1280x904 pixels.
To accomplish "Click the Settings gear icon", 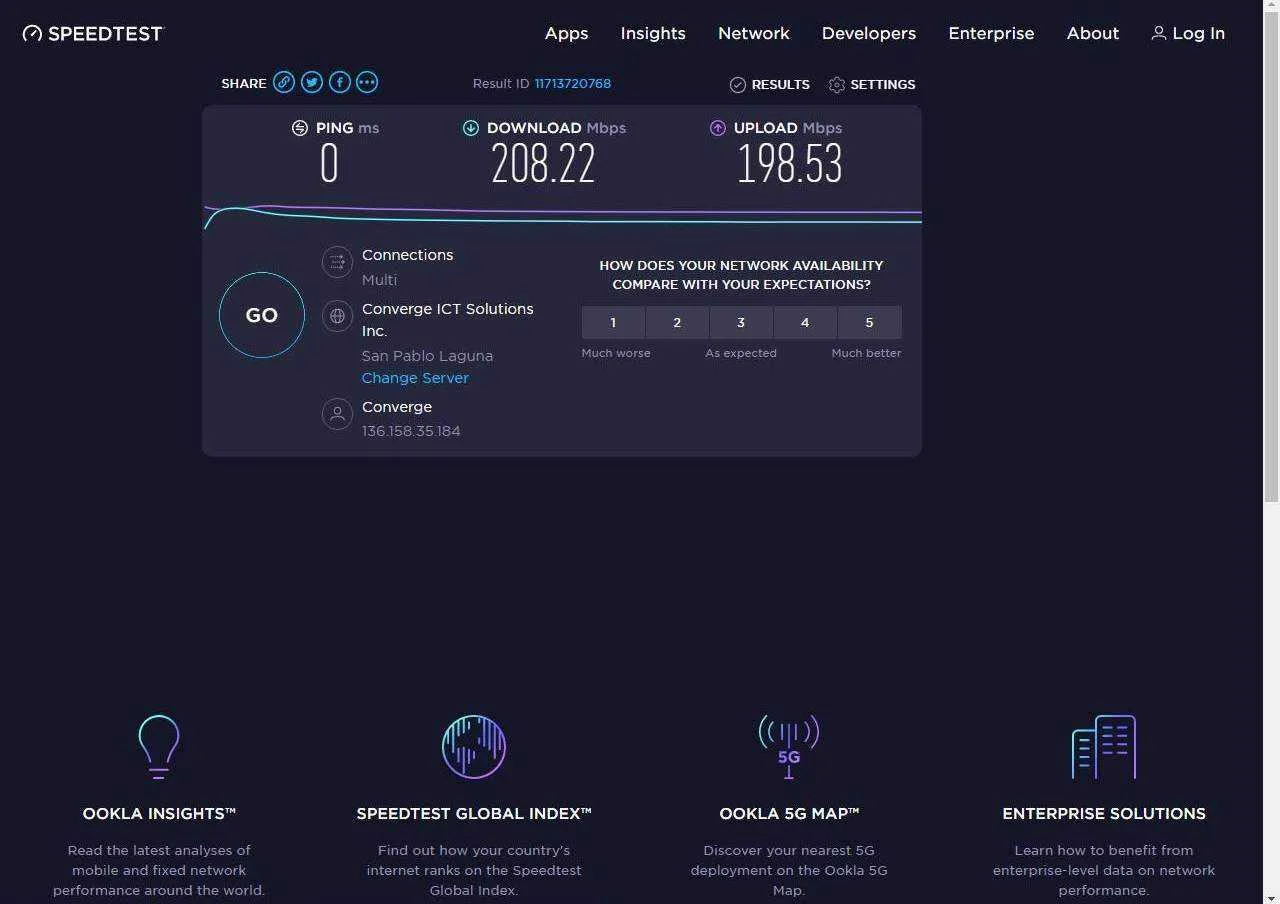I will coord(837,85).
